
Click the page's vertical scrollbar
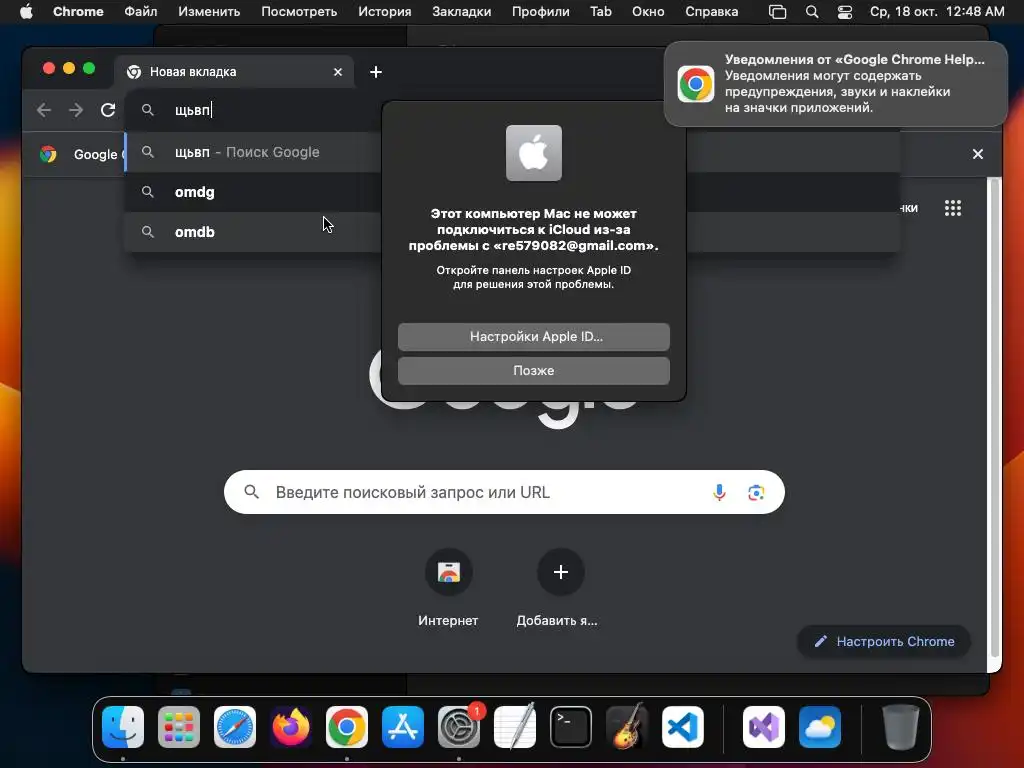(995, 418)
